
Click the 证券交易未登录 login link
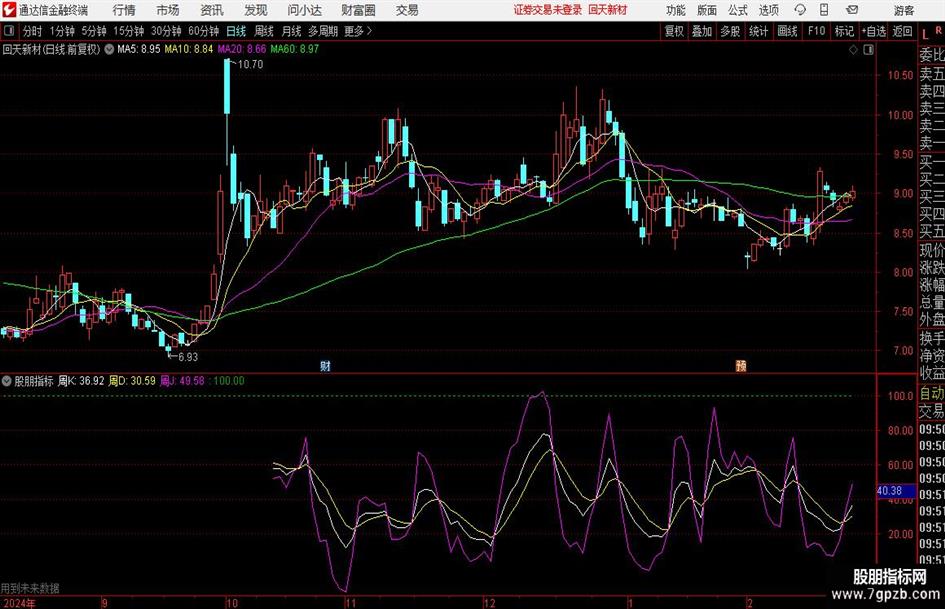(548, 10)
